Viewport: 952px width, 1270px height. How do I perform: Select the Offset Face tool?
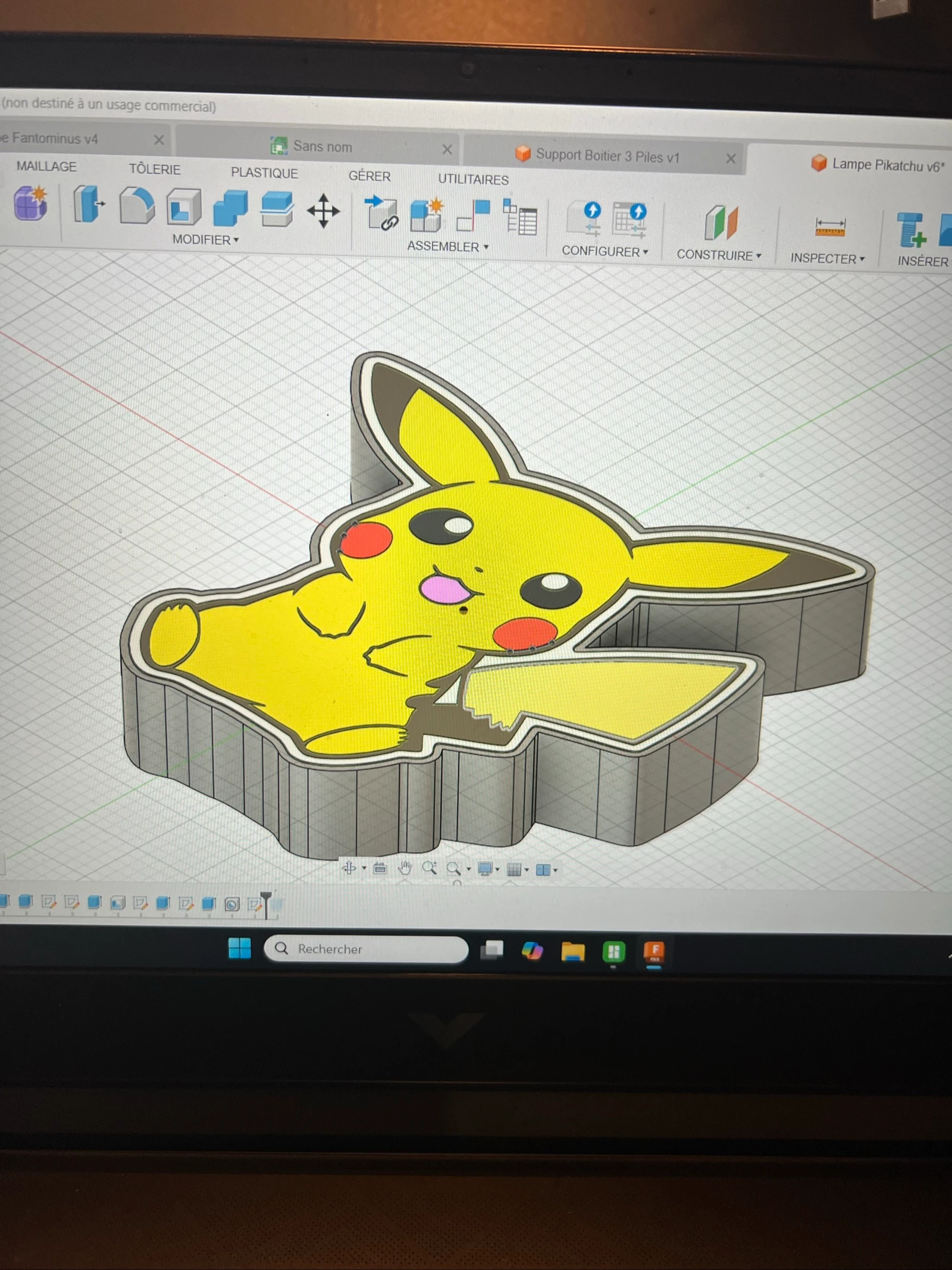[277, 209]
